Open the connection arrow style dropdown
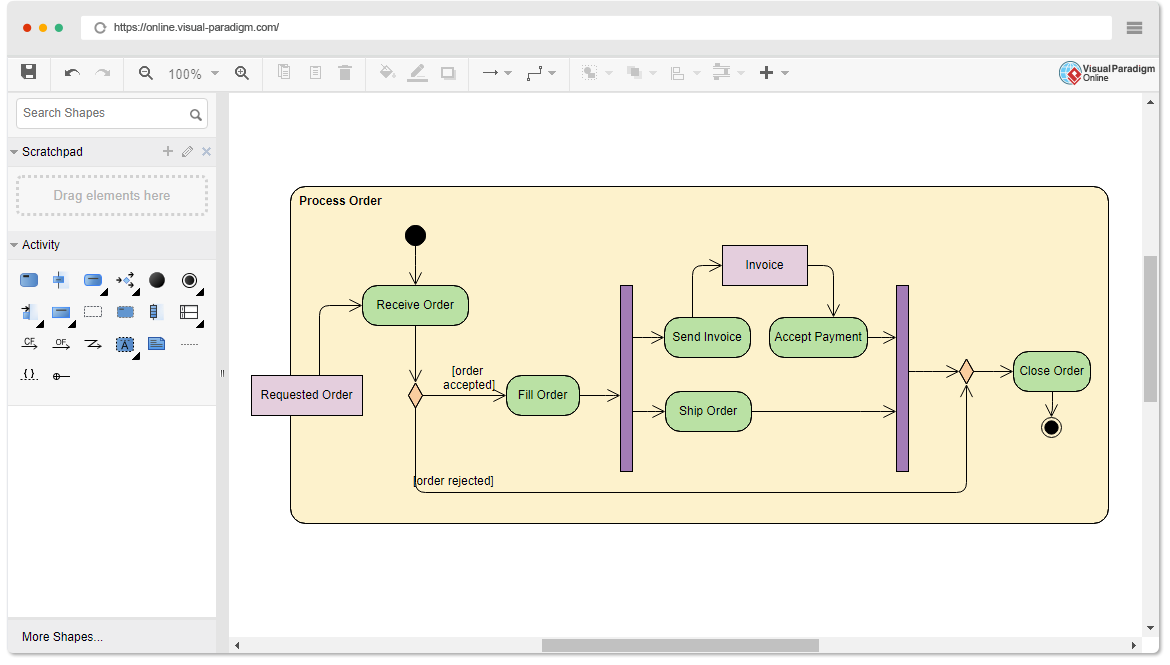 pos(497,72)
